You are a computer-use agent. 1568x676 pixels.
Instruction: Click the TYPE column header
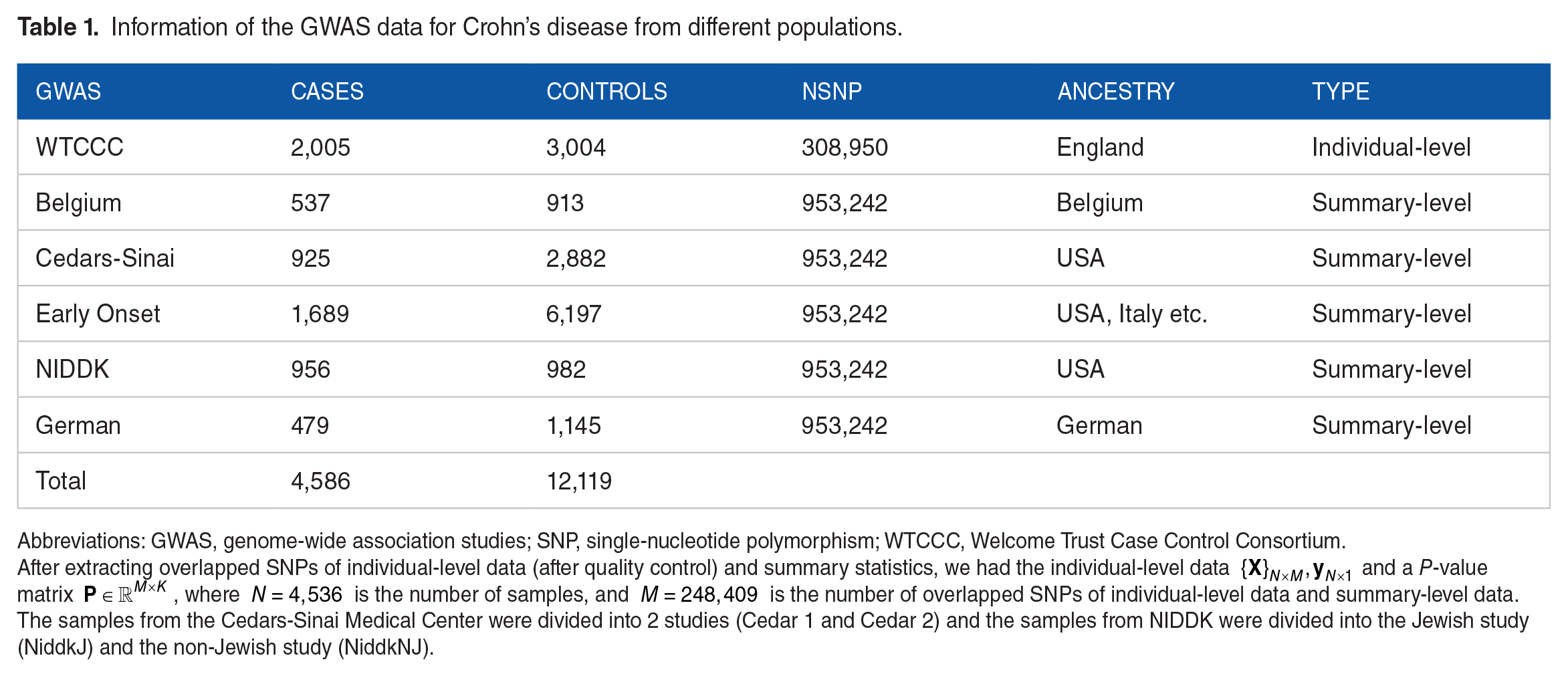(1340, 92)
